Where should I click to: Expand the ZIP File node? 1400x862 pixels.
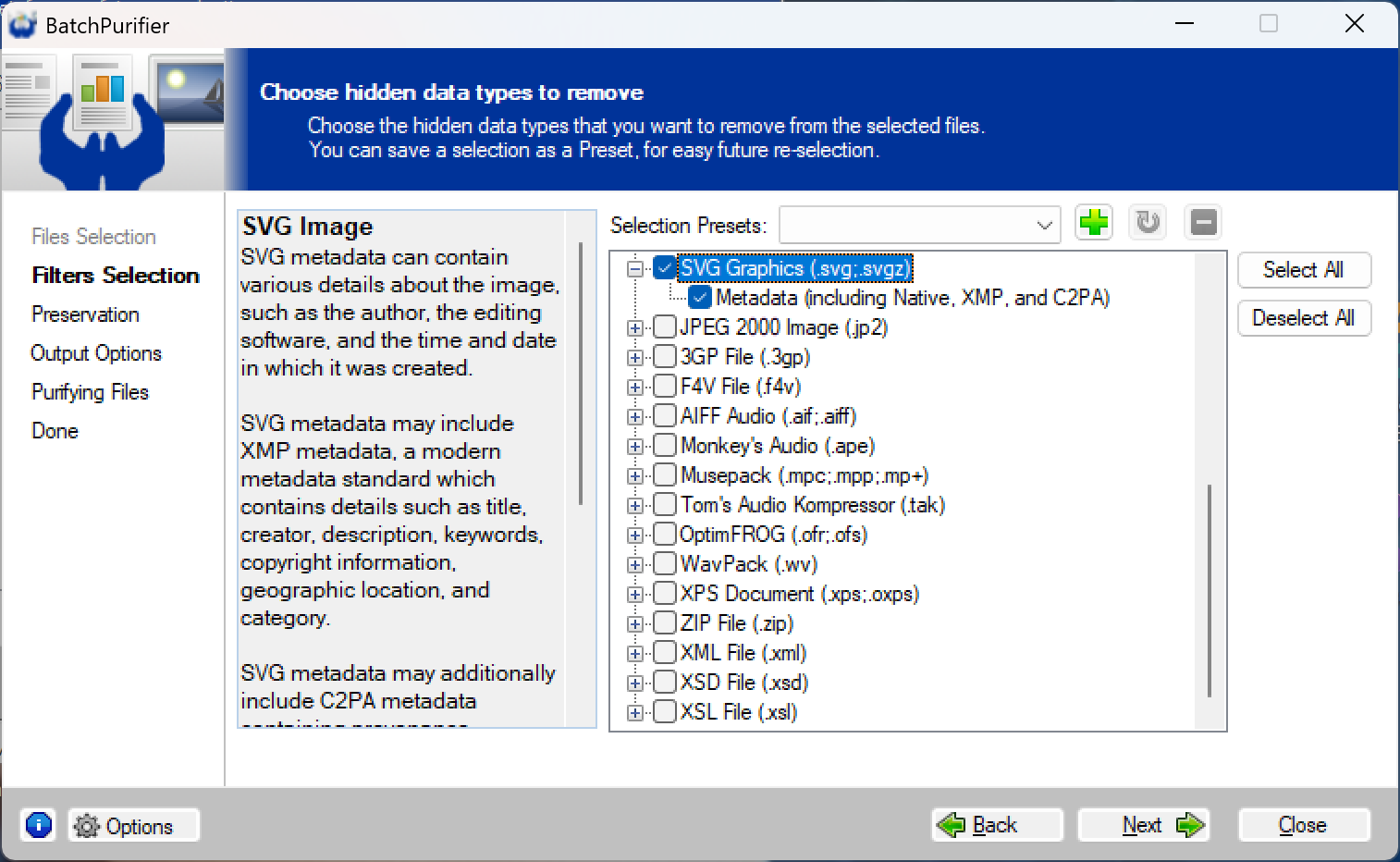[635, 624]
